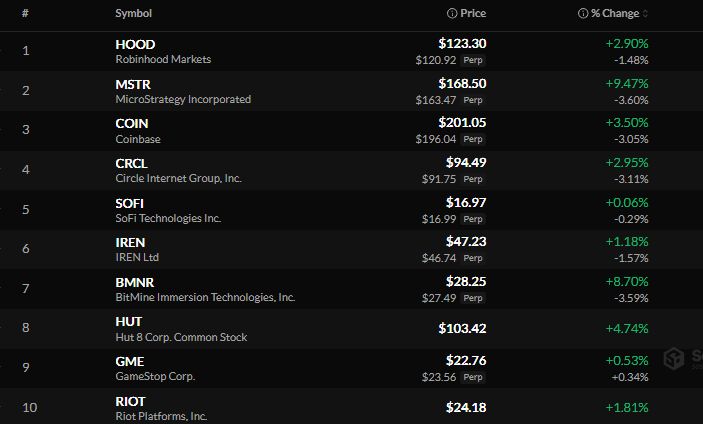
Task: Click the HOOD Perp badge
Action: [473, 60]
